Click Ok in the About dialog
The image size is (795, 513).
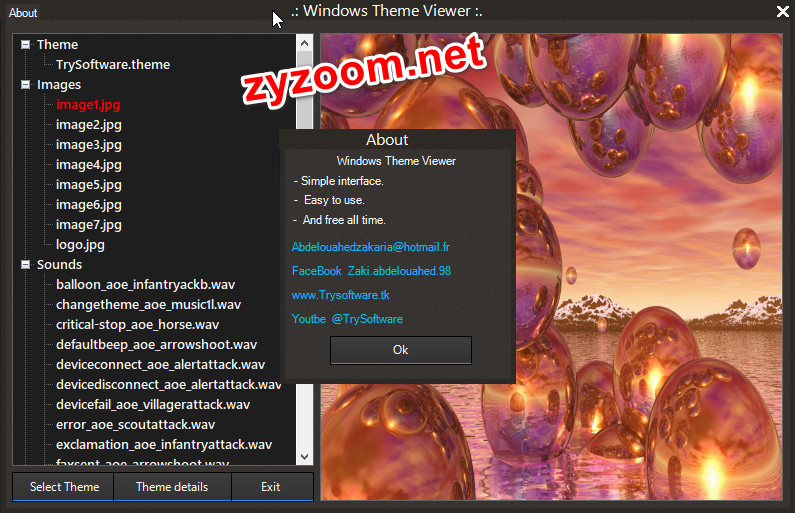(401, 350)
